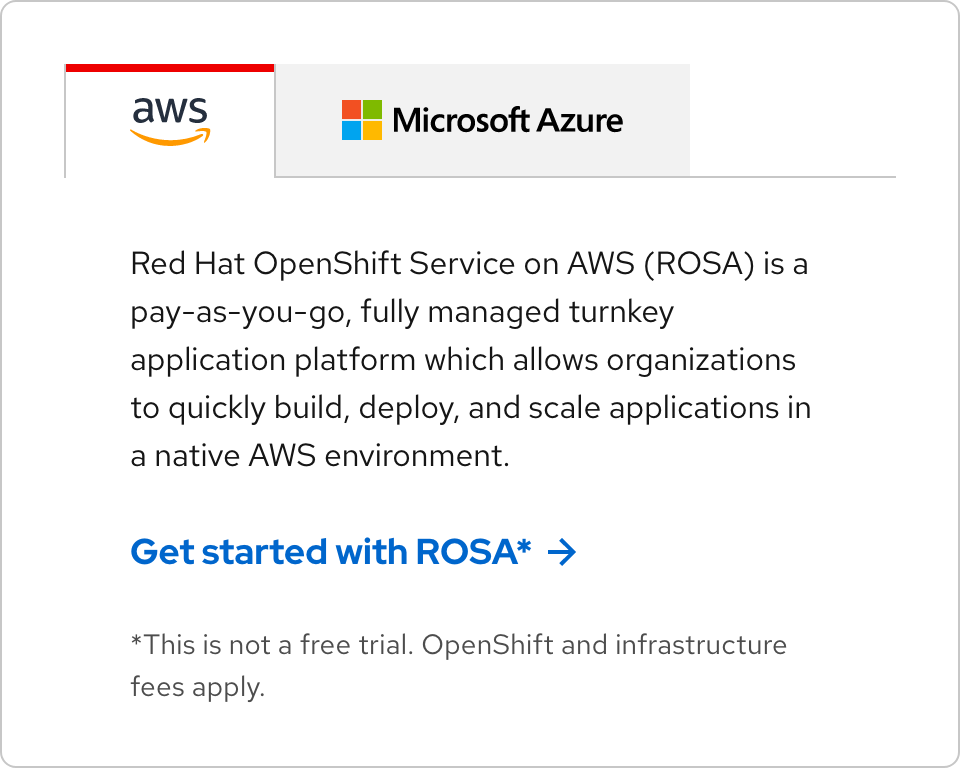
Task: Click the red square of Microsoft logo
Action: 351,109
